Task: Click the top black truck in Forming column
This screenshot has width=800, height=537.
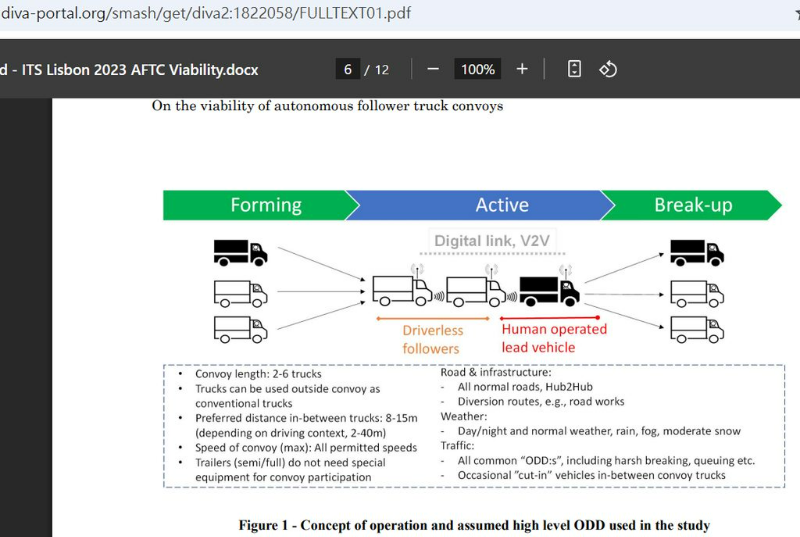Action: [240, 252]
